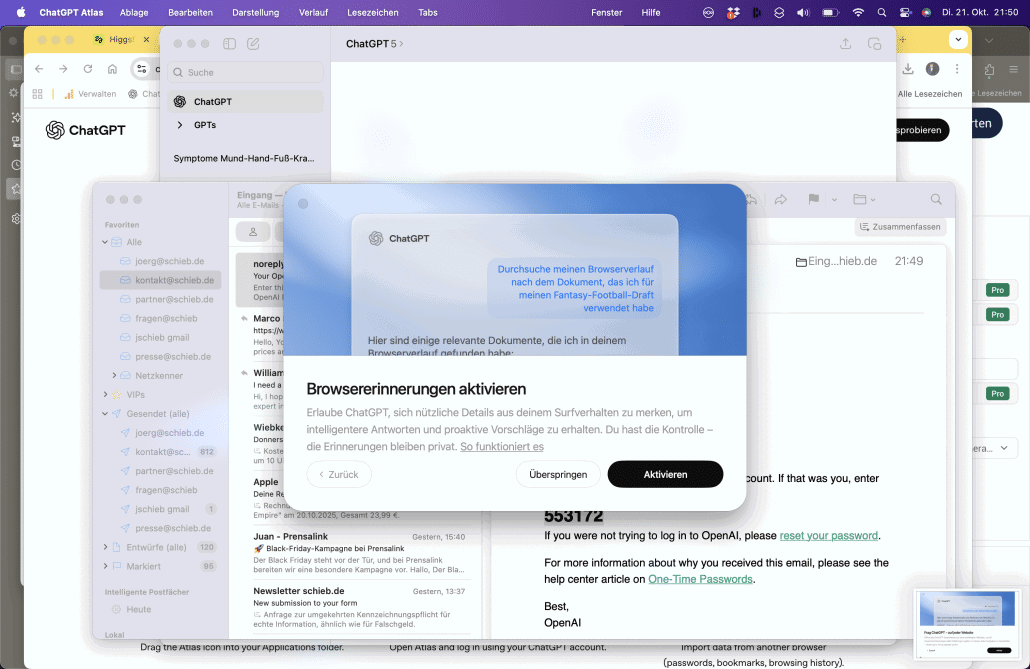Screen dimensions: 1030x669
Task: Expand the GPTs section
Action: 180,125
